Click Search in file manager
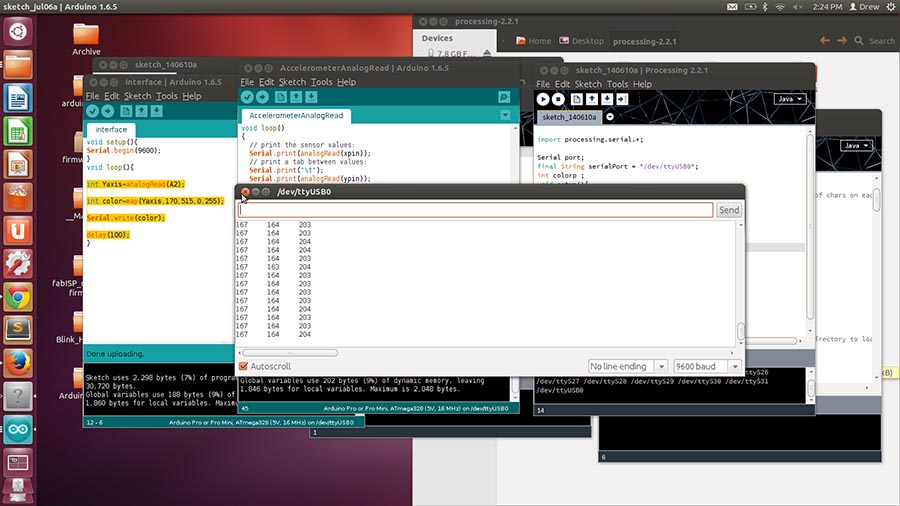 pos(874,41)
